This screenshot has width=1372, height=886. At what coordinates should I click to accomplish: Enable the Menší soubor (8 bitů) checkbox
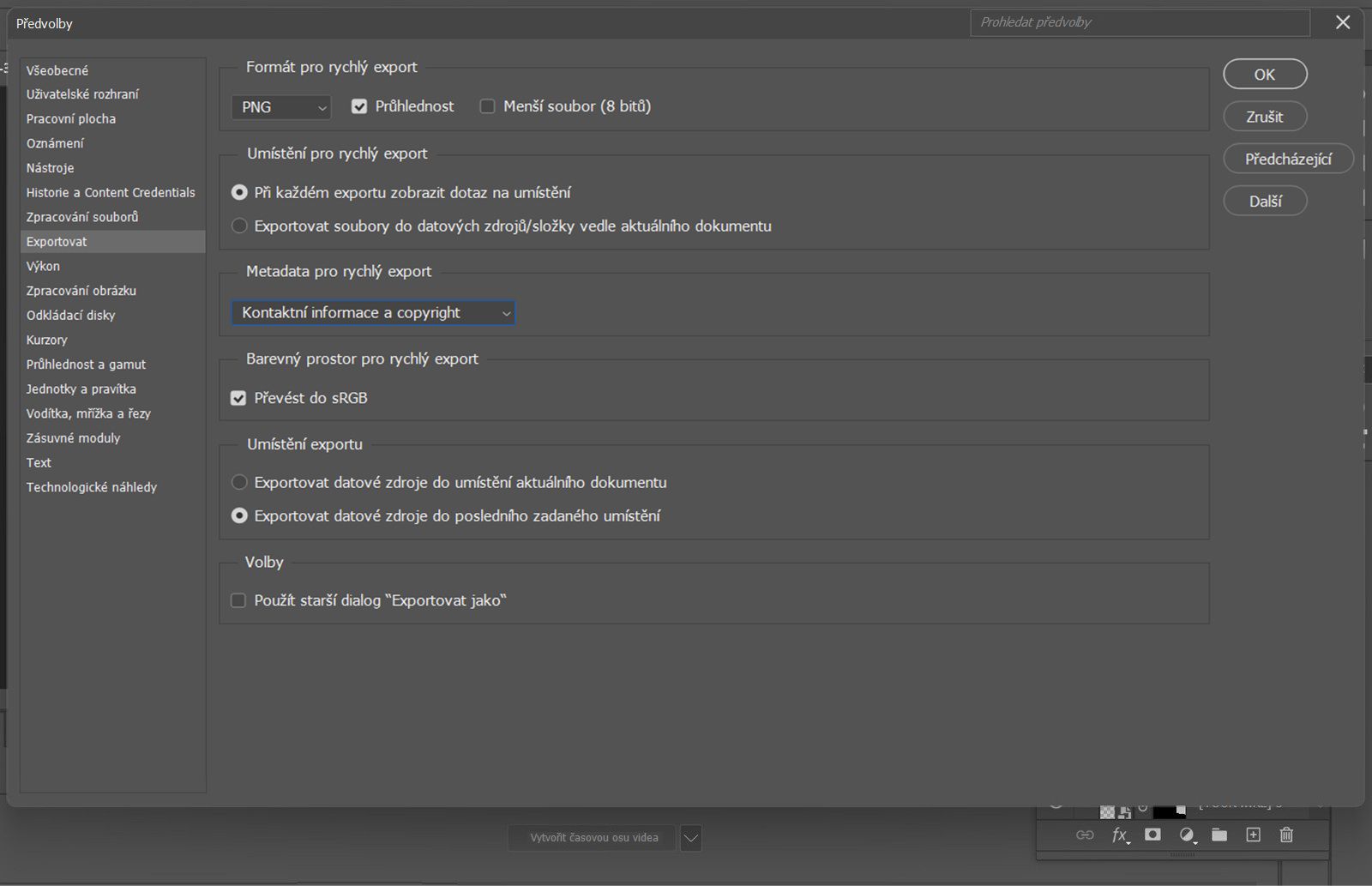487,105
